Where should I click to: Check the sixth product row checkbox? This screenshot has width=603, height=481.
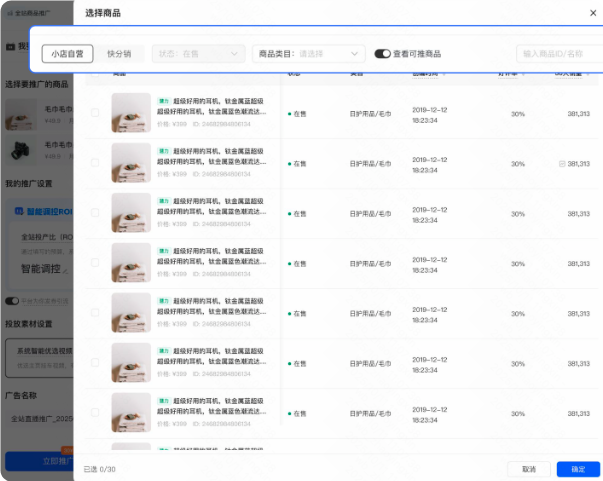tap(95, 363)
